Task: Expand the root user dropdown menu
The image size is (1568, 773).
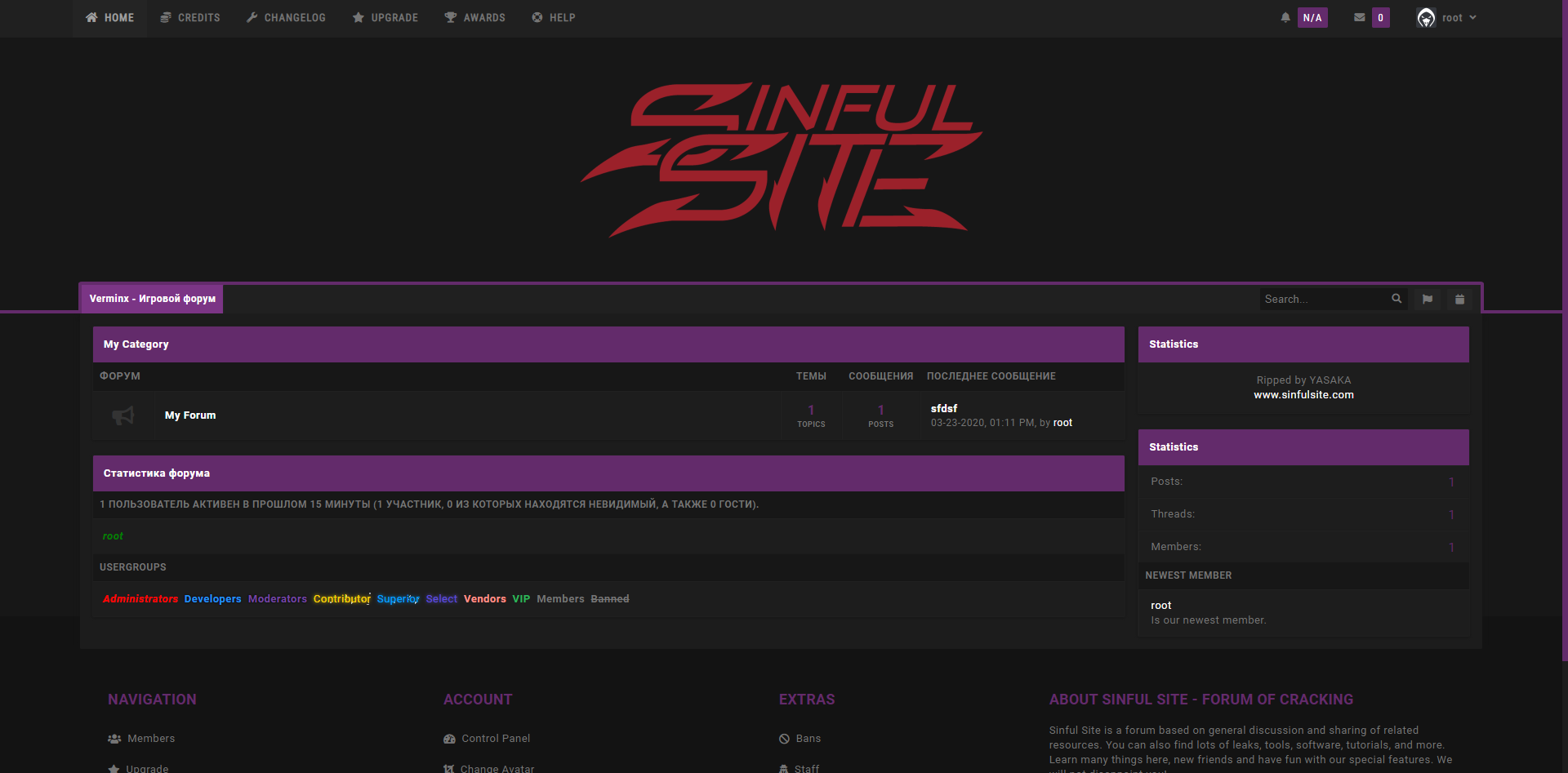Action: pyautogui.click(x=1472, y=17)
